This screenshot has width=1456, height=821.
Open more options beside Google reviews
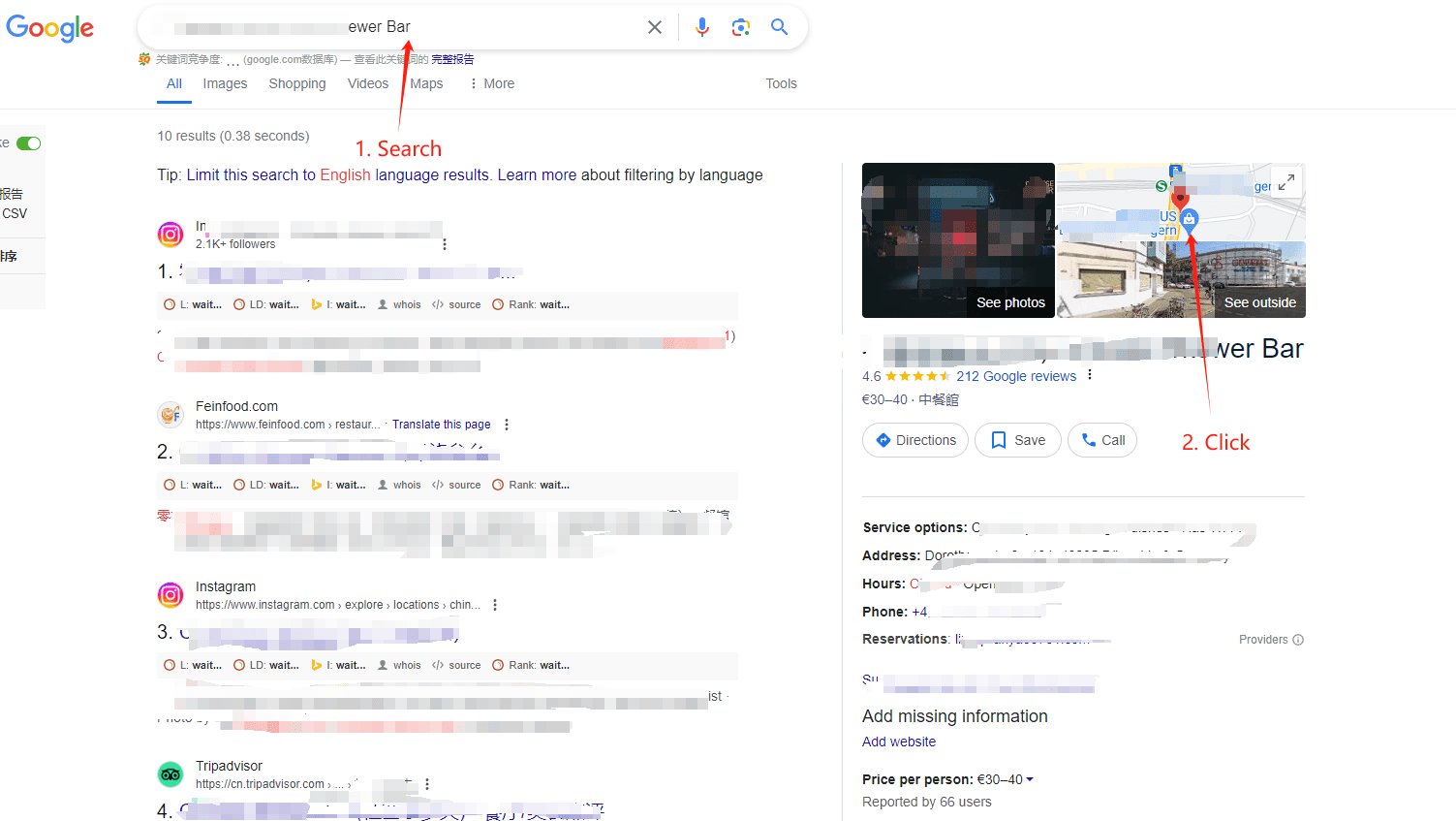click(x=1090, y=375)
